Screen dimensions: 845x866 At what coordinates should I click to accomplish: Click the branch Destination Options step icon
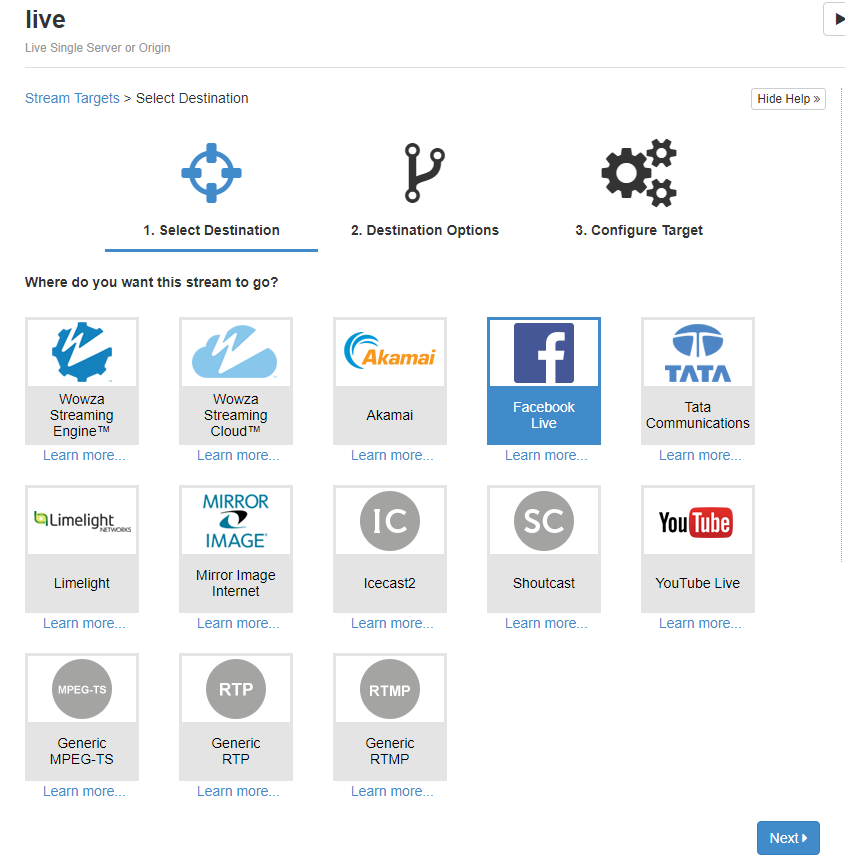[424, 173]
